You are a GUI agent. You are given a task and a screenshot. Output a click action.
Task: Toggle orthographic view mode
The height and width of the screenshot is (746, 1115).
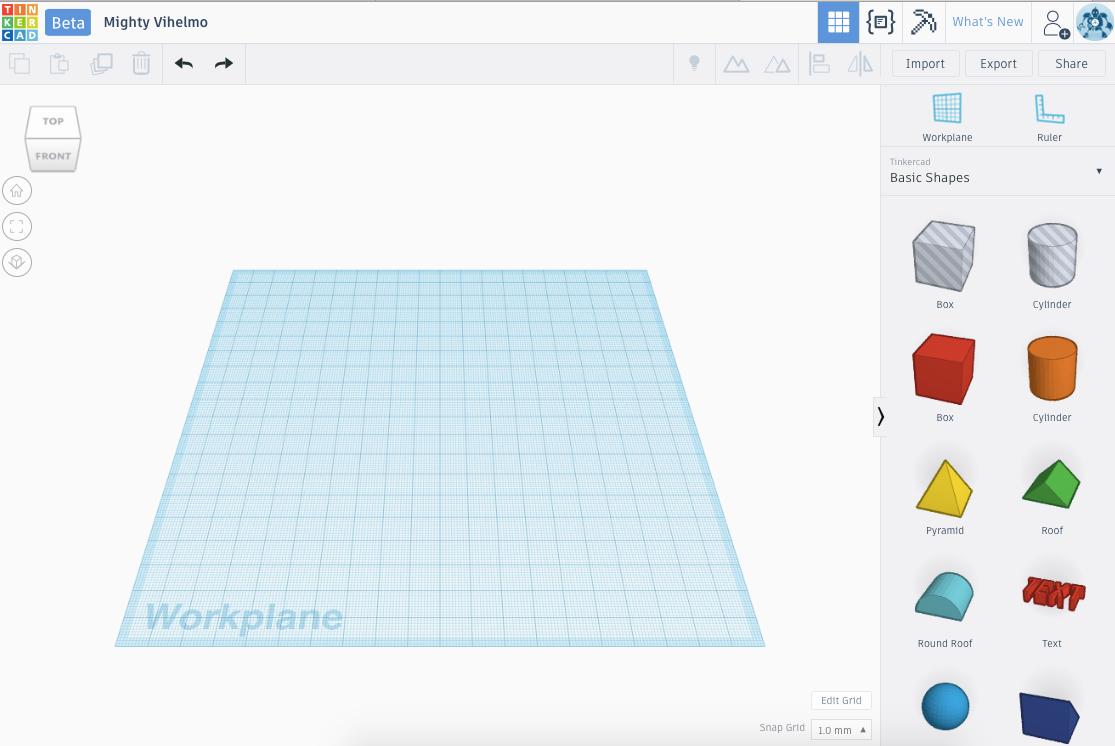(17, 262)
